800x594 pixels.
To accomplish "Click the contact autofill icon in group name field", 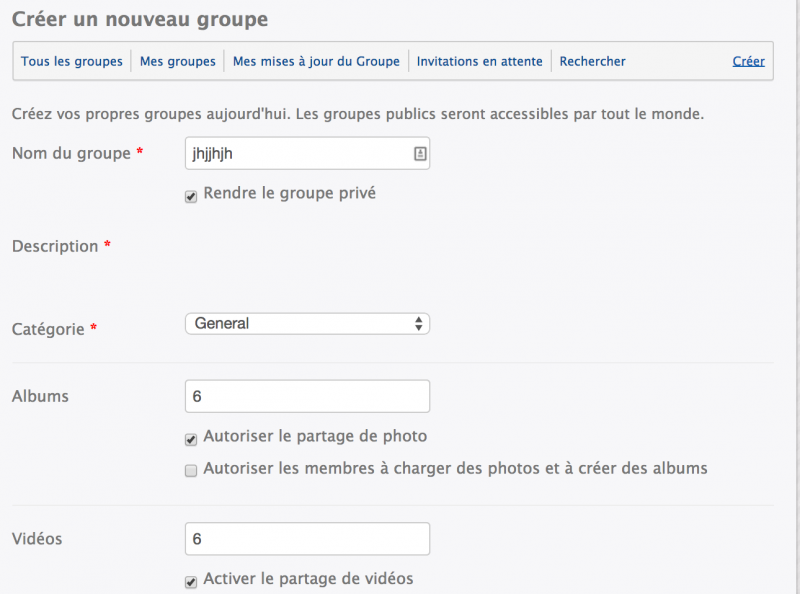I will [x=420, y=153].
